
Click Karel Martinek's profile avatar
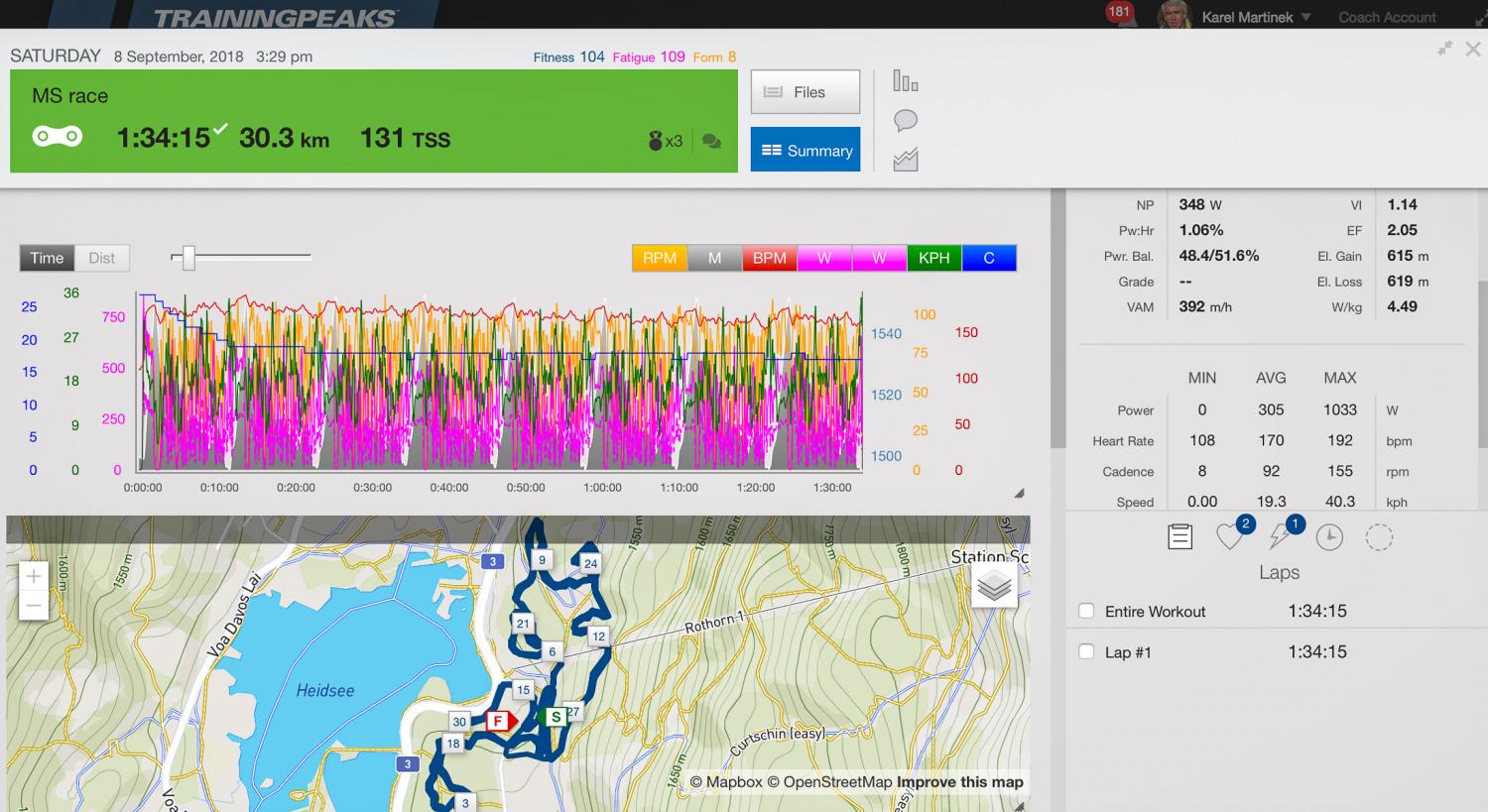[1174, 15]
